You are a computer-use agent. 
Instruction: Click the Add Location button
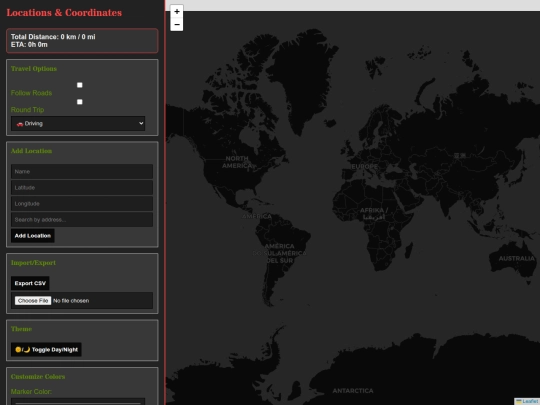(x=33, y=236)
